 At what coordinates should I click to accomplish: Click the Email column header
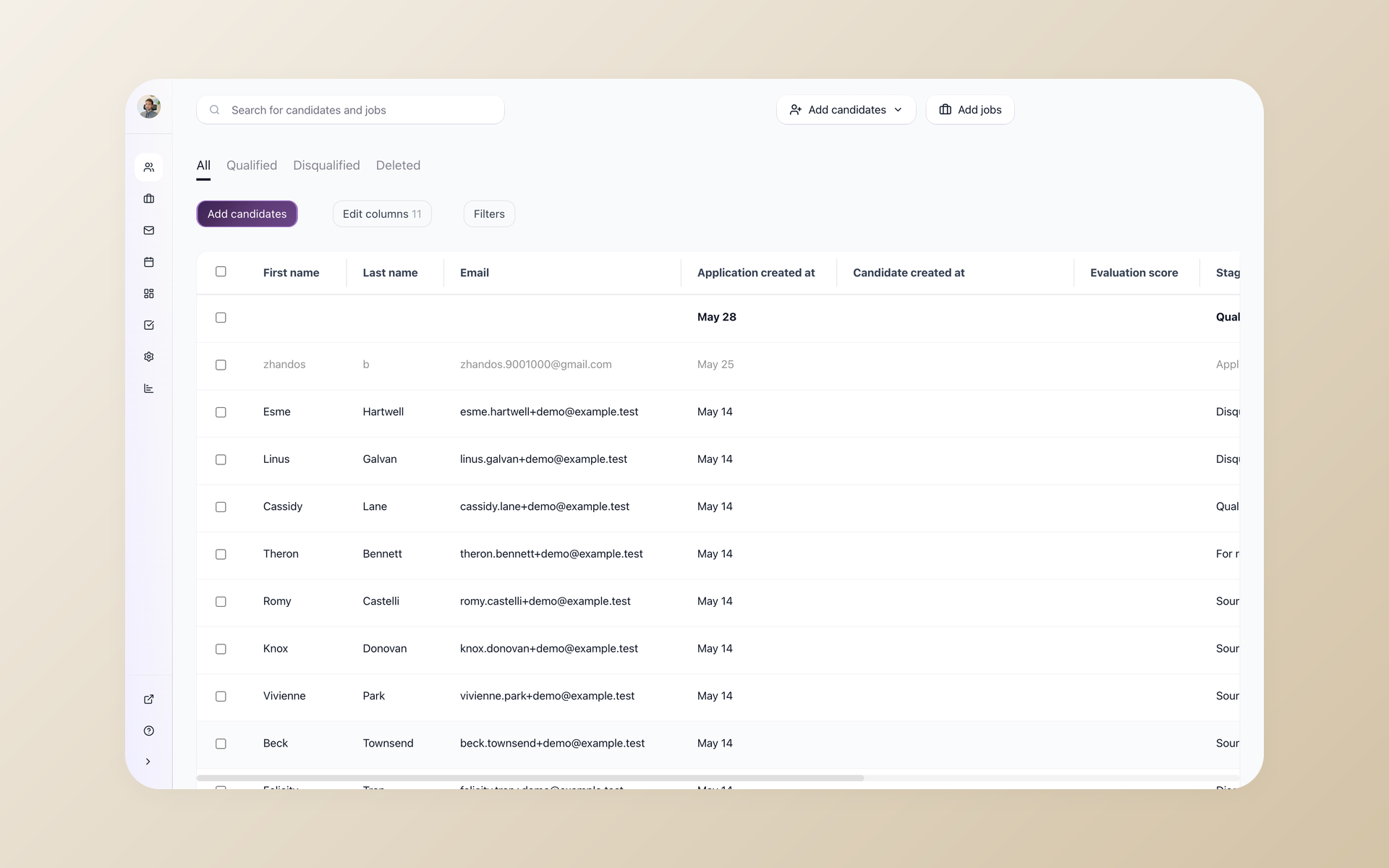[x=475, y=273]
